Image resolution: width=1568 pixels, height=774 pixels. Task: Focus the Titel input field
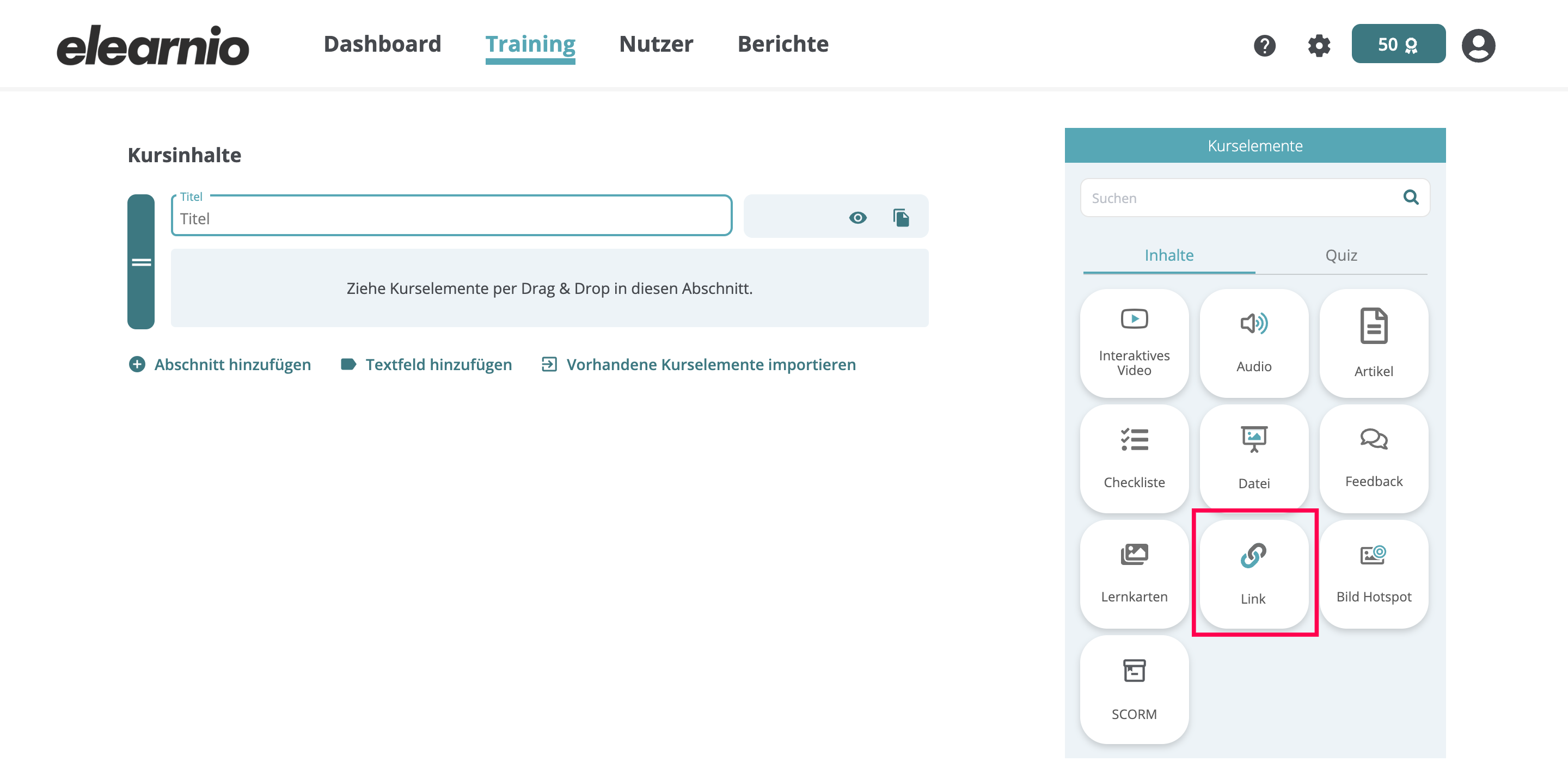point(451,216)
